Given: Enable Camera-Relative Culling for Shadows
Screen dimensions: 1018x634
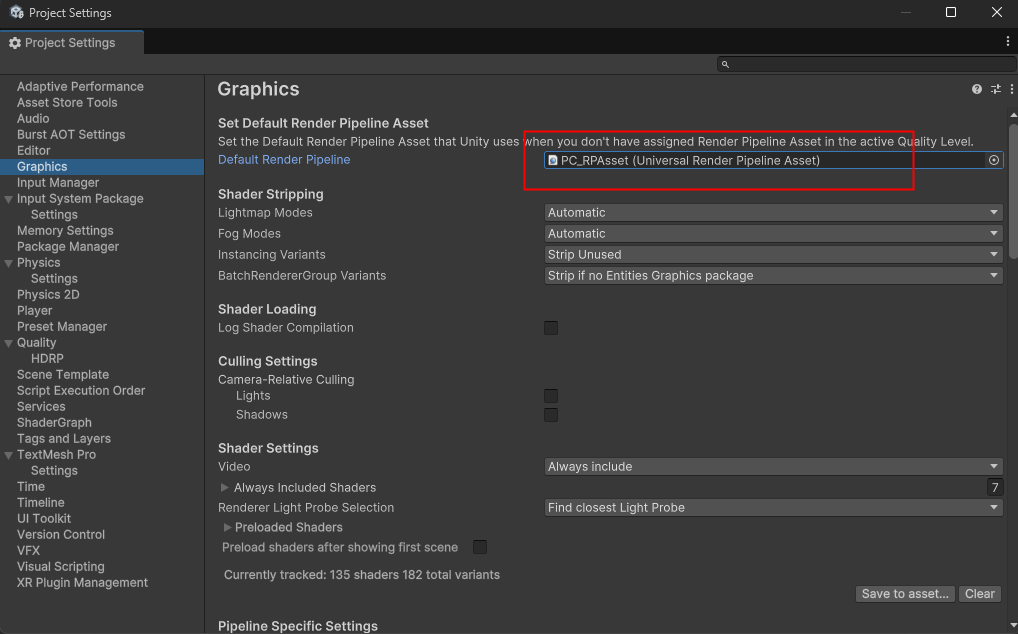Looking at the screenshot, I should pos(551,415).
